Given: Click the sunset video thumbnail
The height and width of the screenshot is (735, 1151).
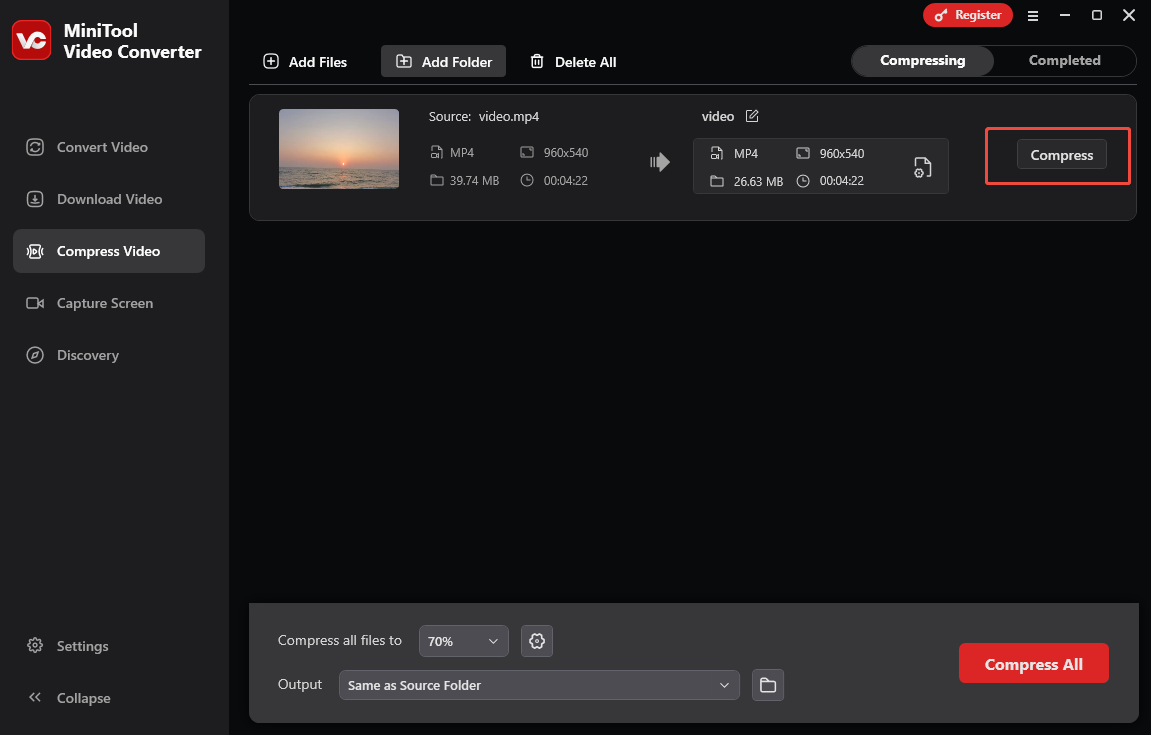Looking at the screenshot, I should pyautogui.click(x=339, y=149).
